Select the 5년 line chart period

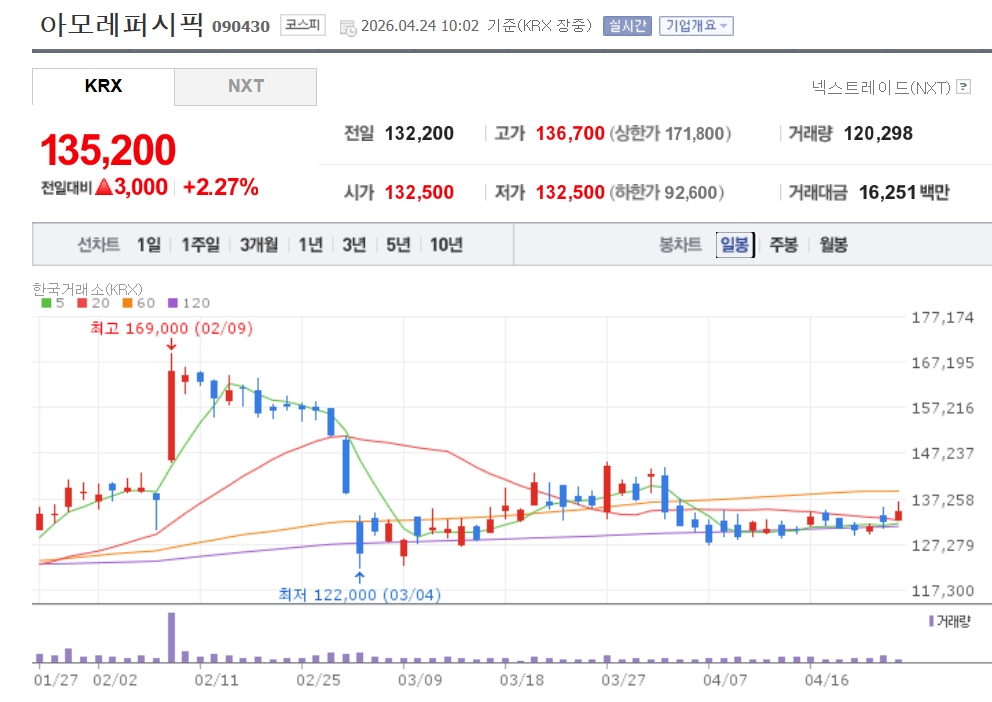[399, 244]
